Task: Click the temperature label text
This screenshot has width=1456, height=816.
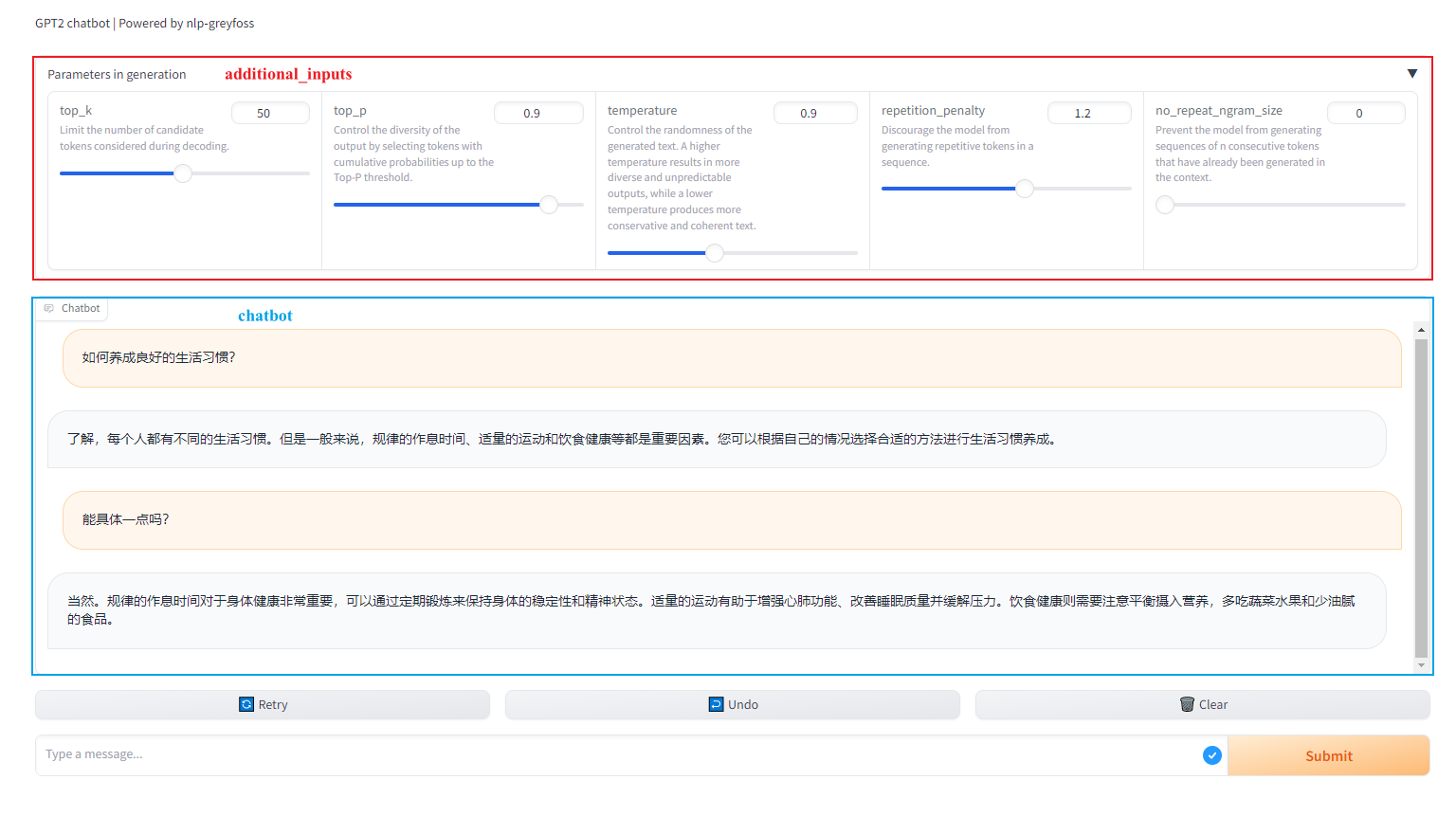Action: 643,111
